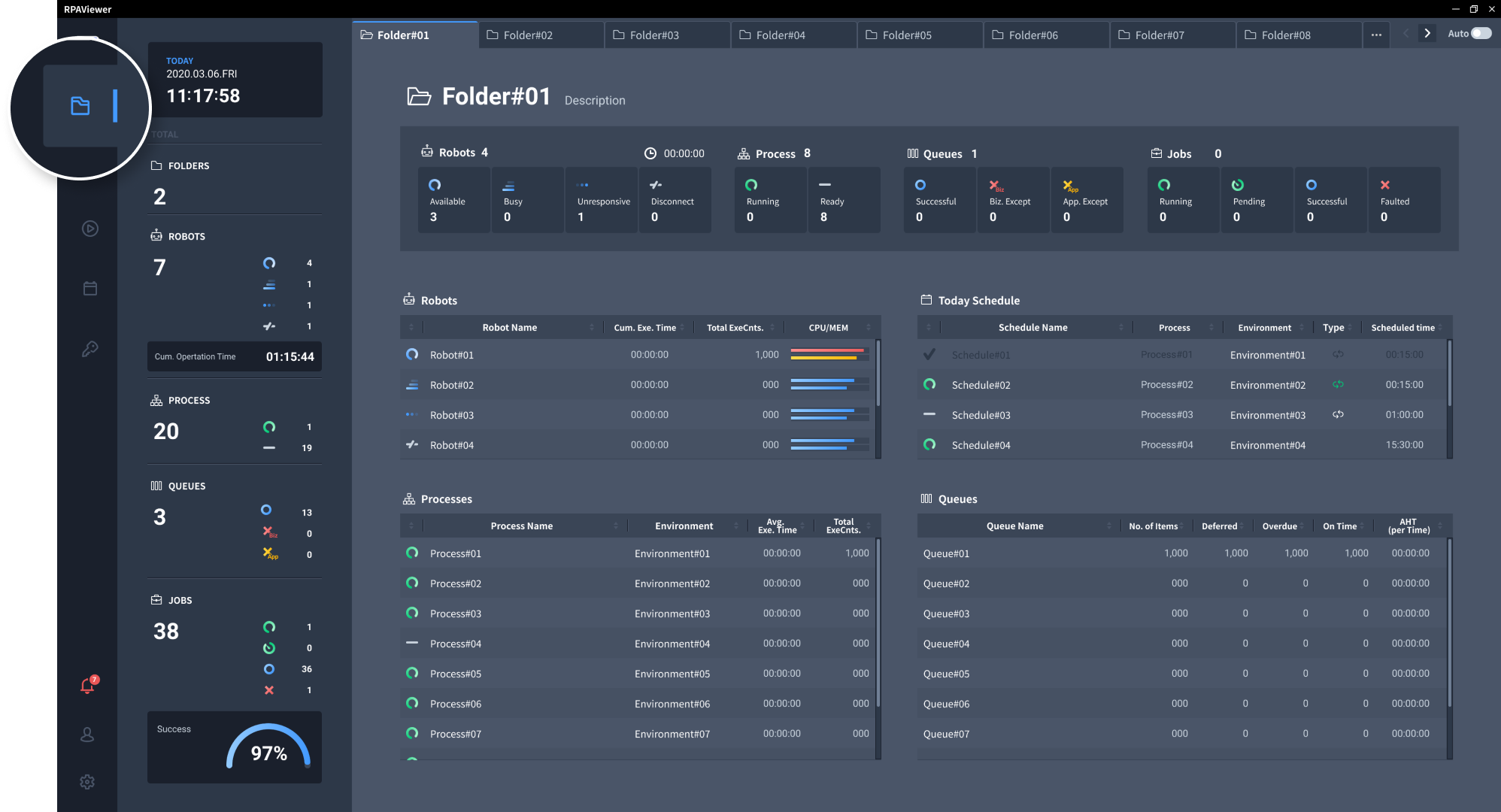Switch to the Folder#02 tab
The image size is (1501, 812).
point(528,35)
